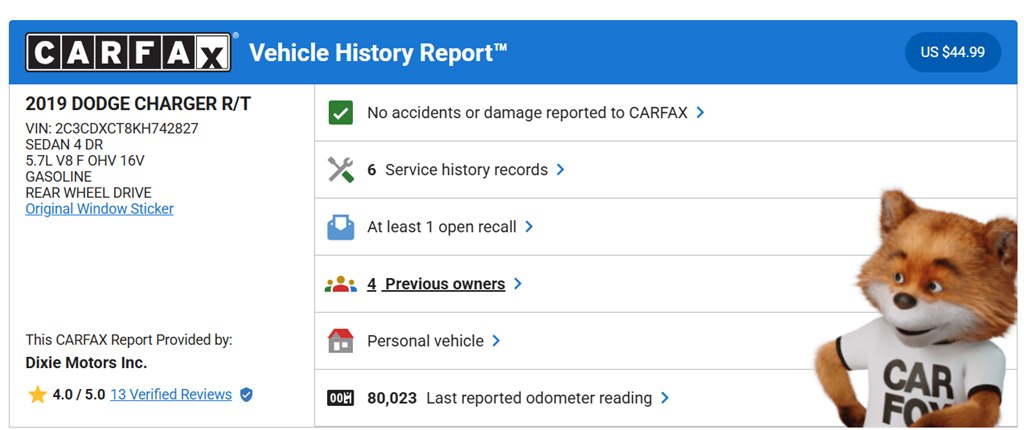The image size is (1024, 430).
Task: Open the 13 Verified Reviews link
Action: (x=171, y=395)
